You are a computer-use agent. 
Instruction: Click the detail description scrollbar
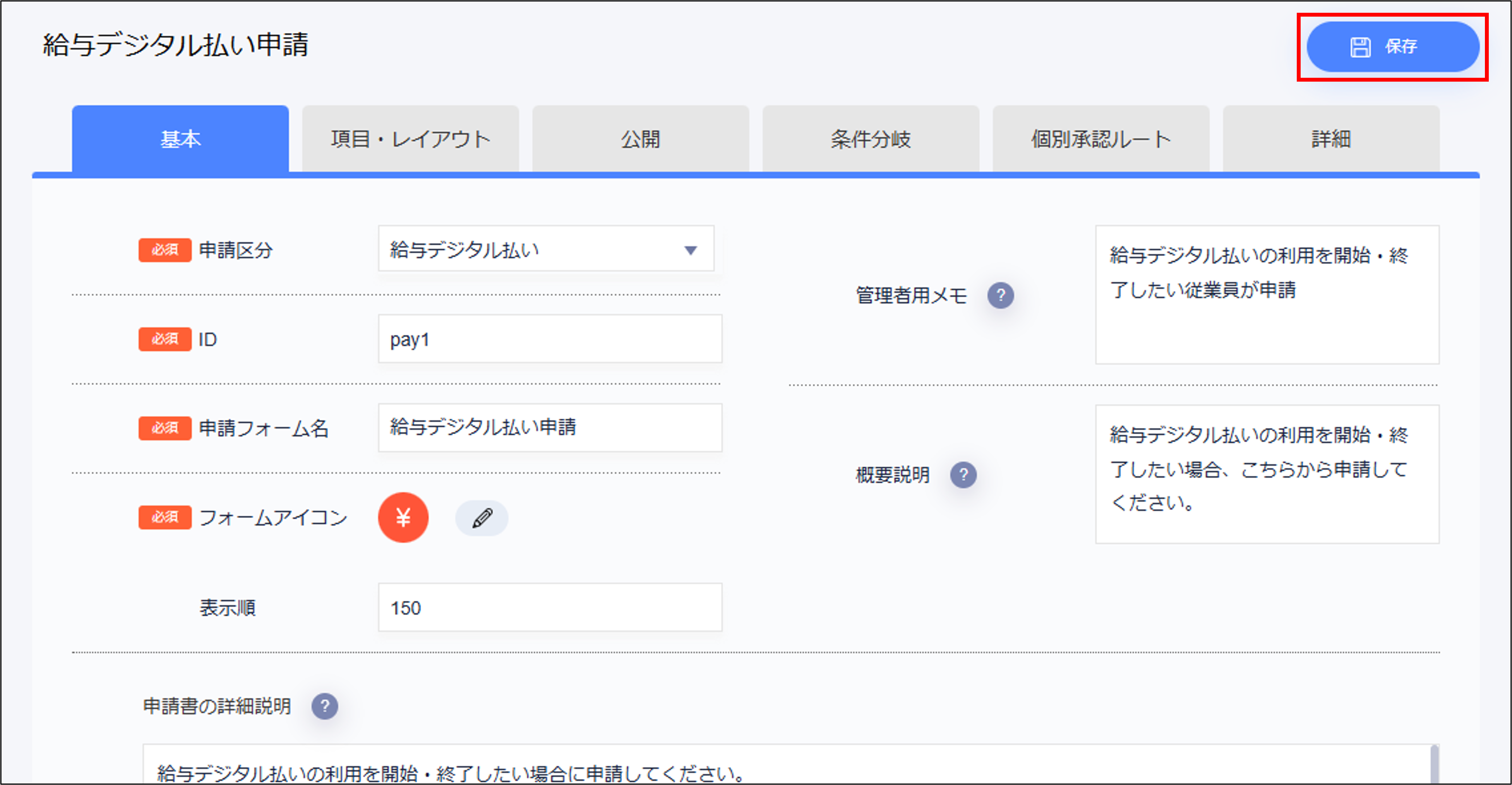[1435, 764]
